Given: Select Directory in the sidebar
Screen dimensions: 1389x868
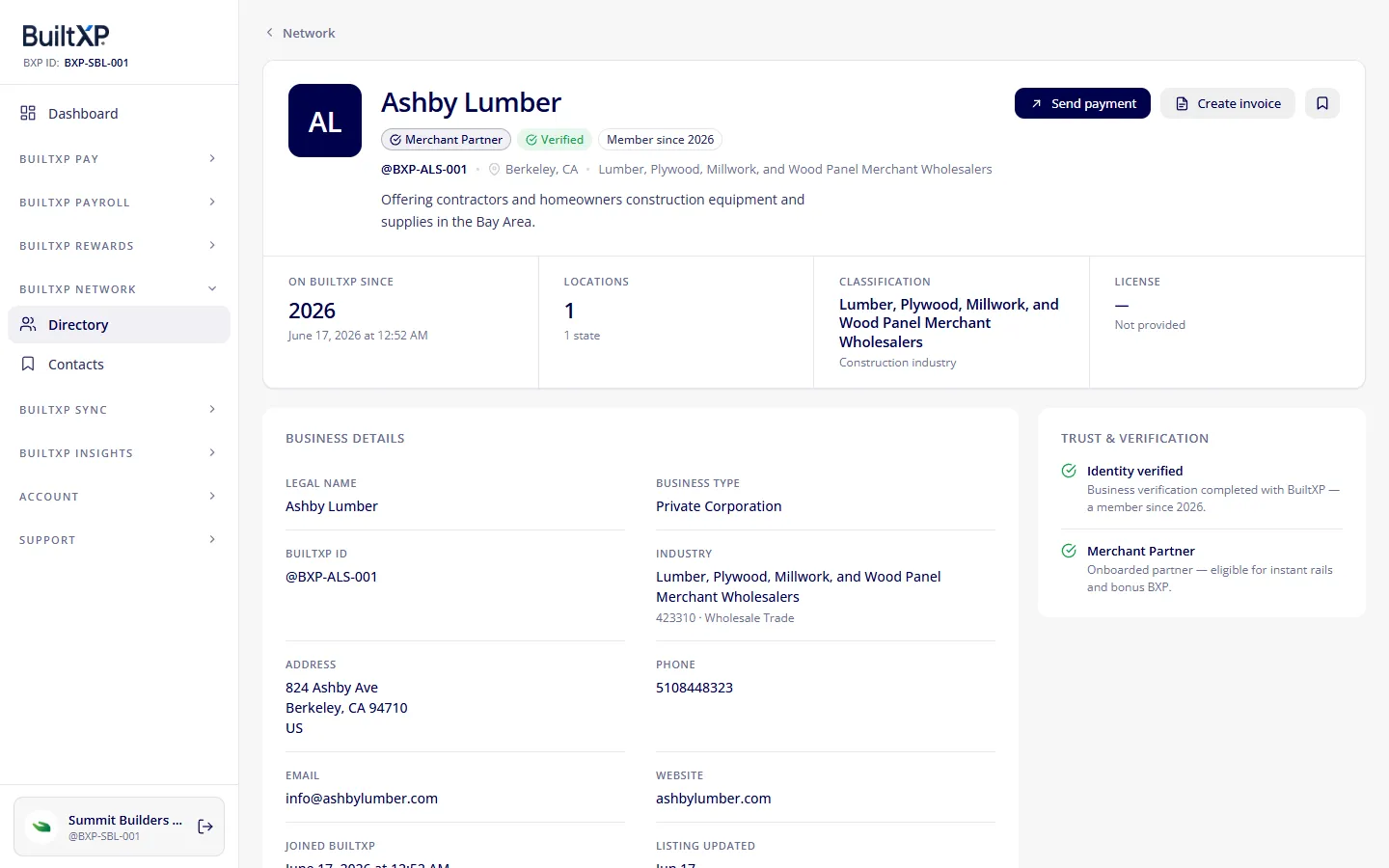Looking at the screenshot, I should click(119, 325).
